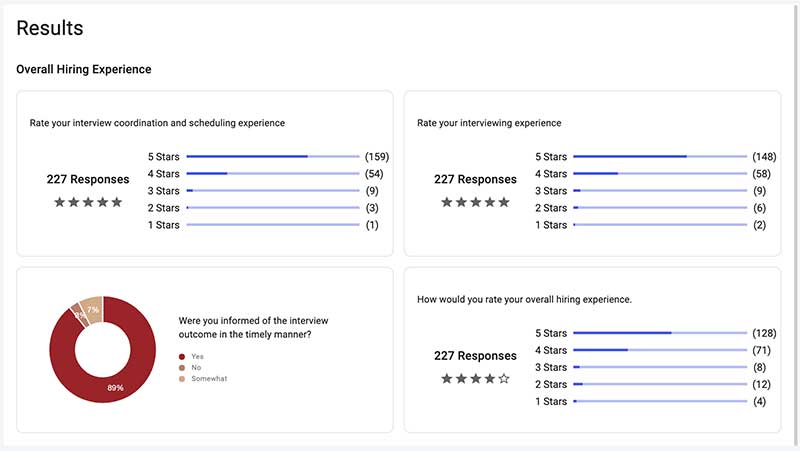The image size is (800, 451).
Task: Click the red Yes legend dot
Action: [x=182, y=356]
